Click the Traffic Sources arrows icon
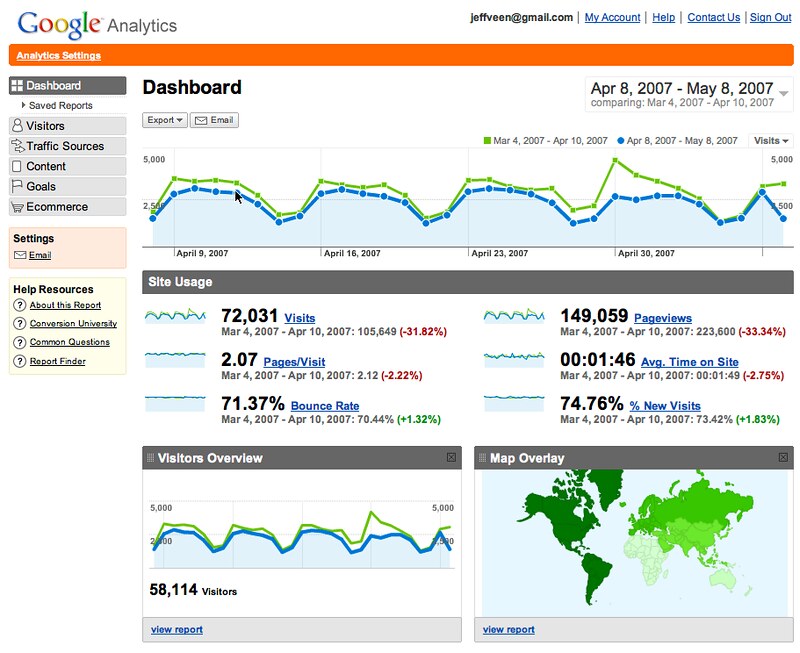The height and width of the screenshot is (653, 800). point(18,146)
